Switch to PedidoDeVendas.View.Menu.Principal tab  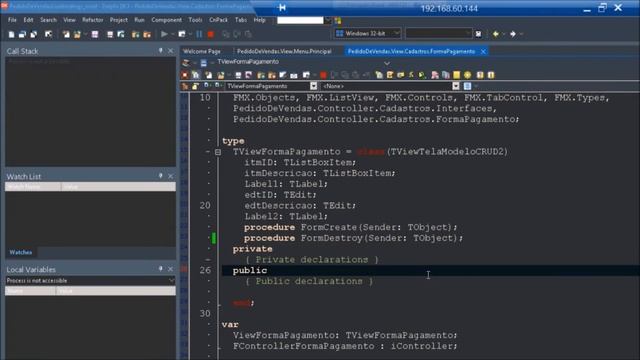pyautogui.click(x=284, y=51)
